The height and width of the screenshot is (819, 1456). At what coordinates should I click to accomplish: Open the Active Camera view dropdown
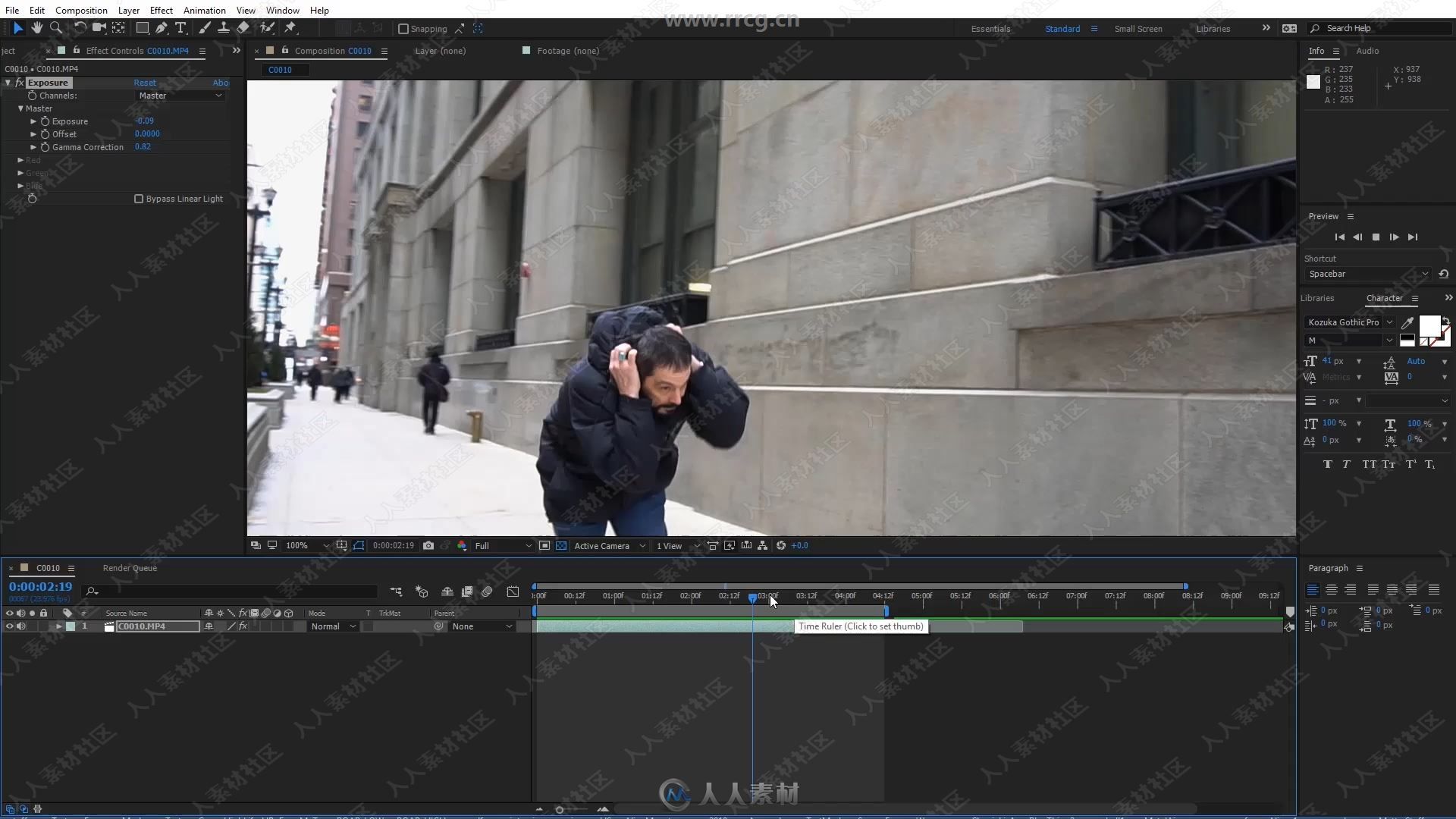(610, 545)
